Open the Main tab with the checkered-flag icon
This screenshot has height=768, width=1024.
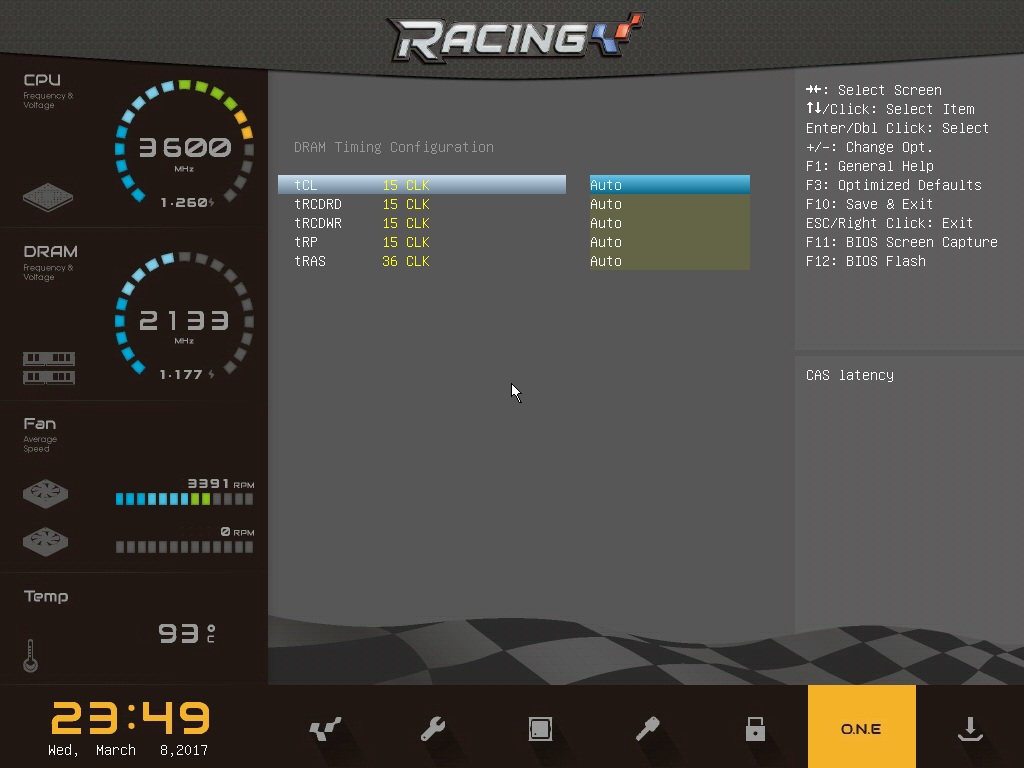326,729
